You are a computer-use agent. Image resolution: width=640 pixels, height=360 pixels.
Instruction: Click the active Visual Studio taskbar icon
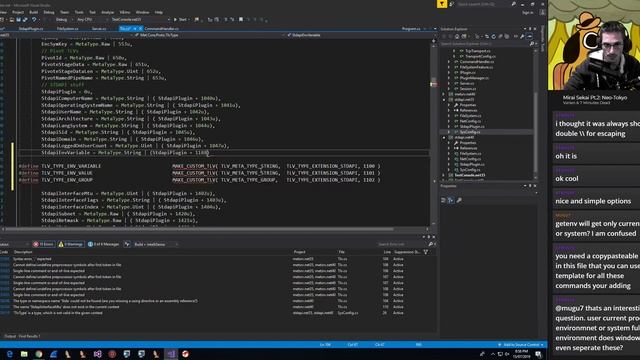[x=171, y=354]
